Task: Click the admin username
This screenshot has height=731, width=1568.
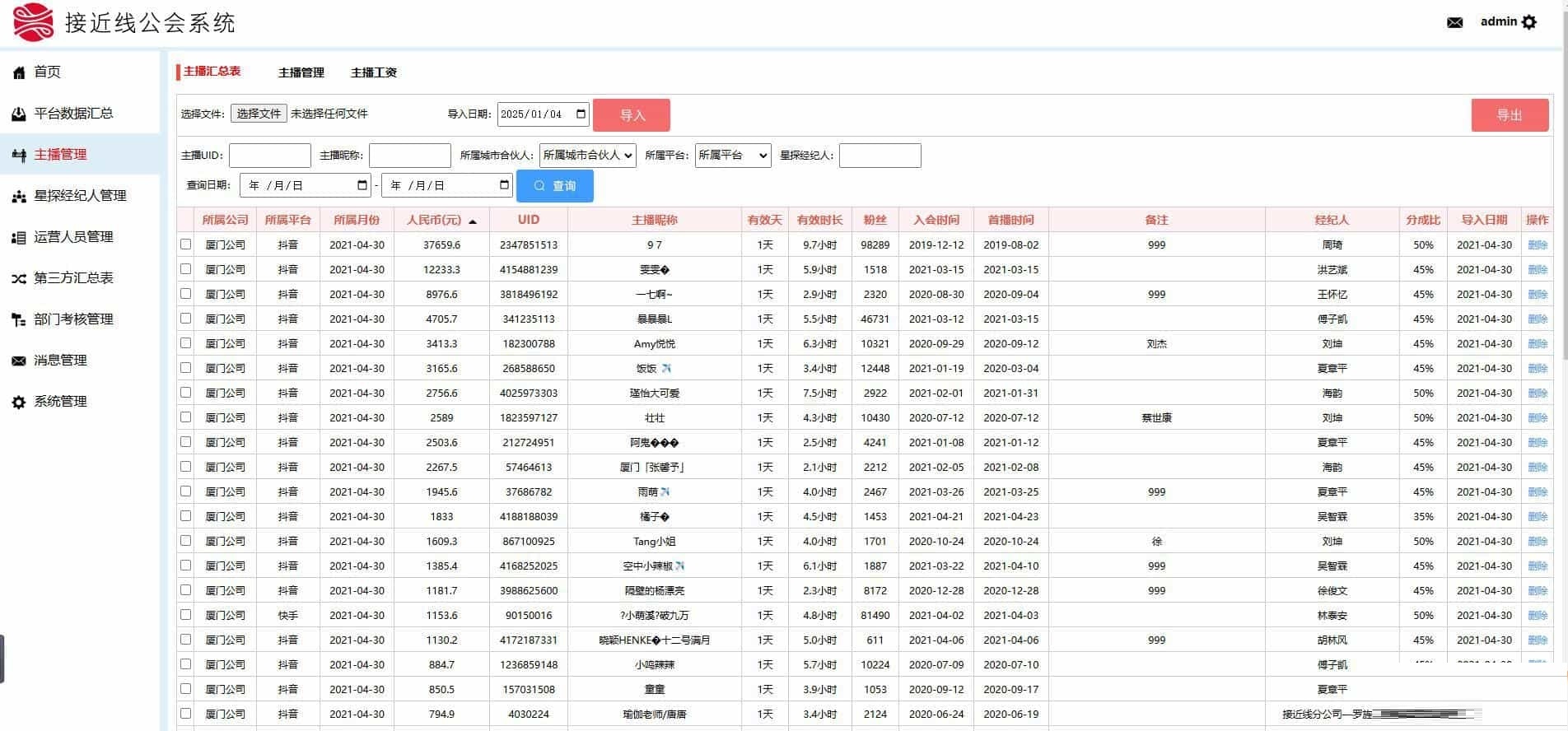Action: [x=1498, y=21]
